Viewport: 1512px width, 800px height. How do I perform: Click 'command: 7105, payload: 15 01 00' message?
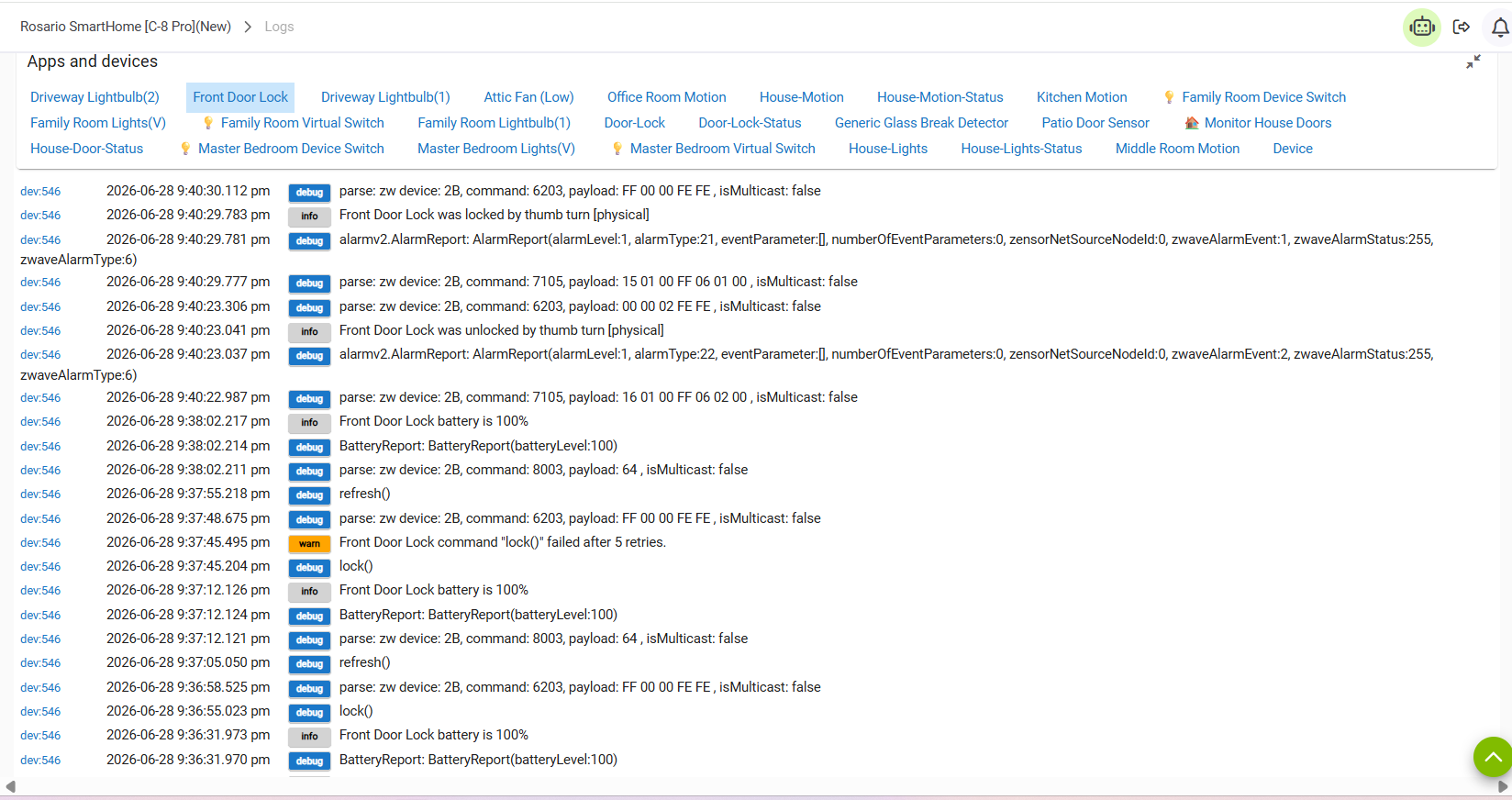click(x=598, y=282)
